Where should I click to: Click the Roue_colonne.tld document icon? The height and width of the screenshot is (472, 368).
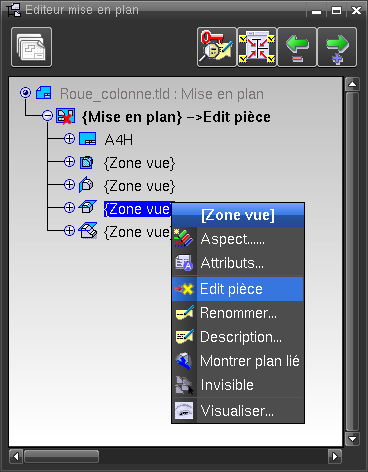click(x=43, y=93)
